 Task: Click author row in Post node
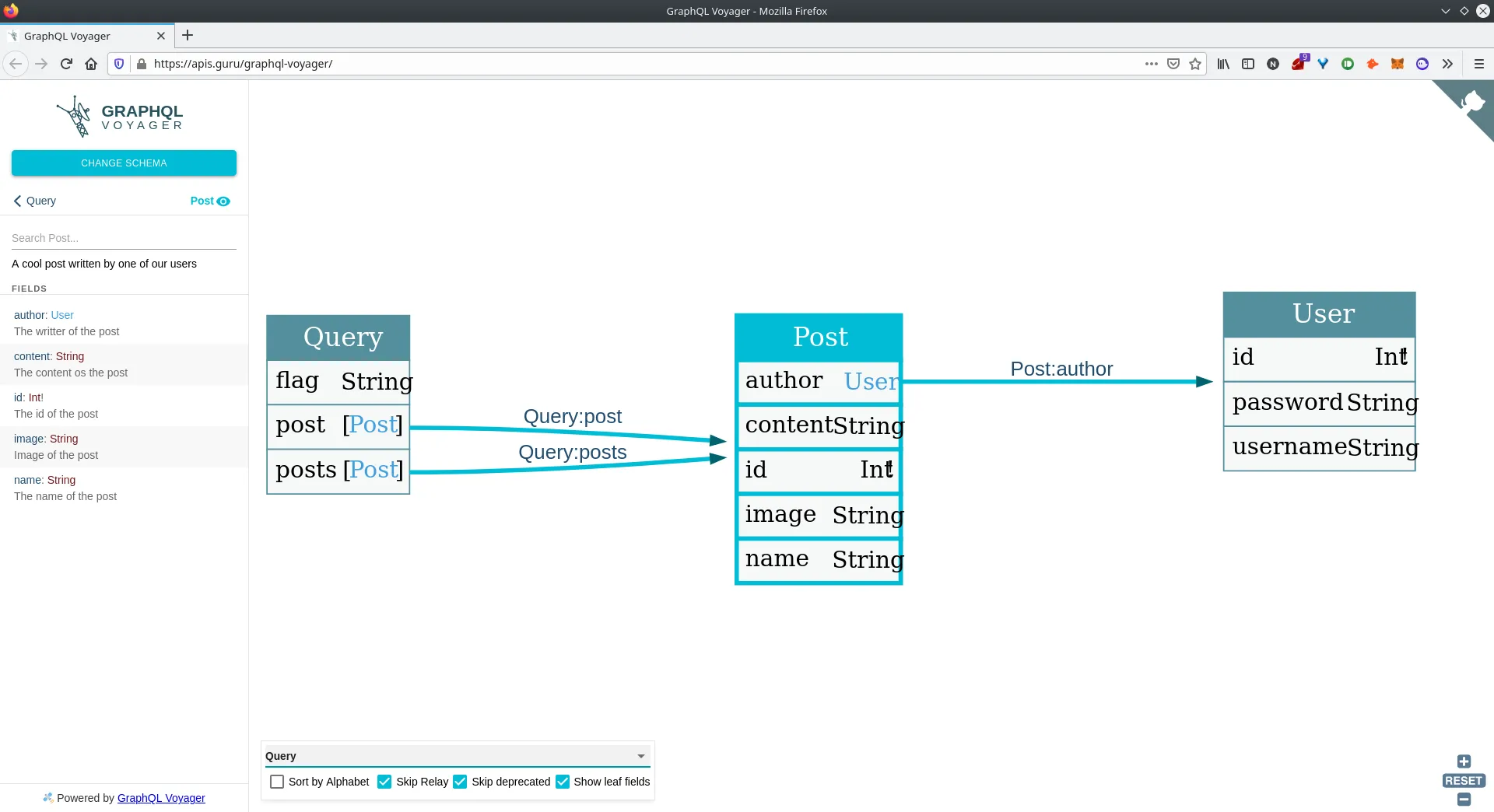[819, 382]
